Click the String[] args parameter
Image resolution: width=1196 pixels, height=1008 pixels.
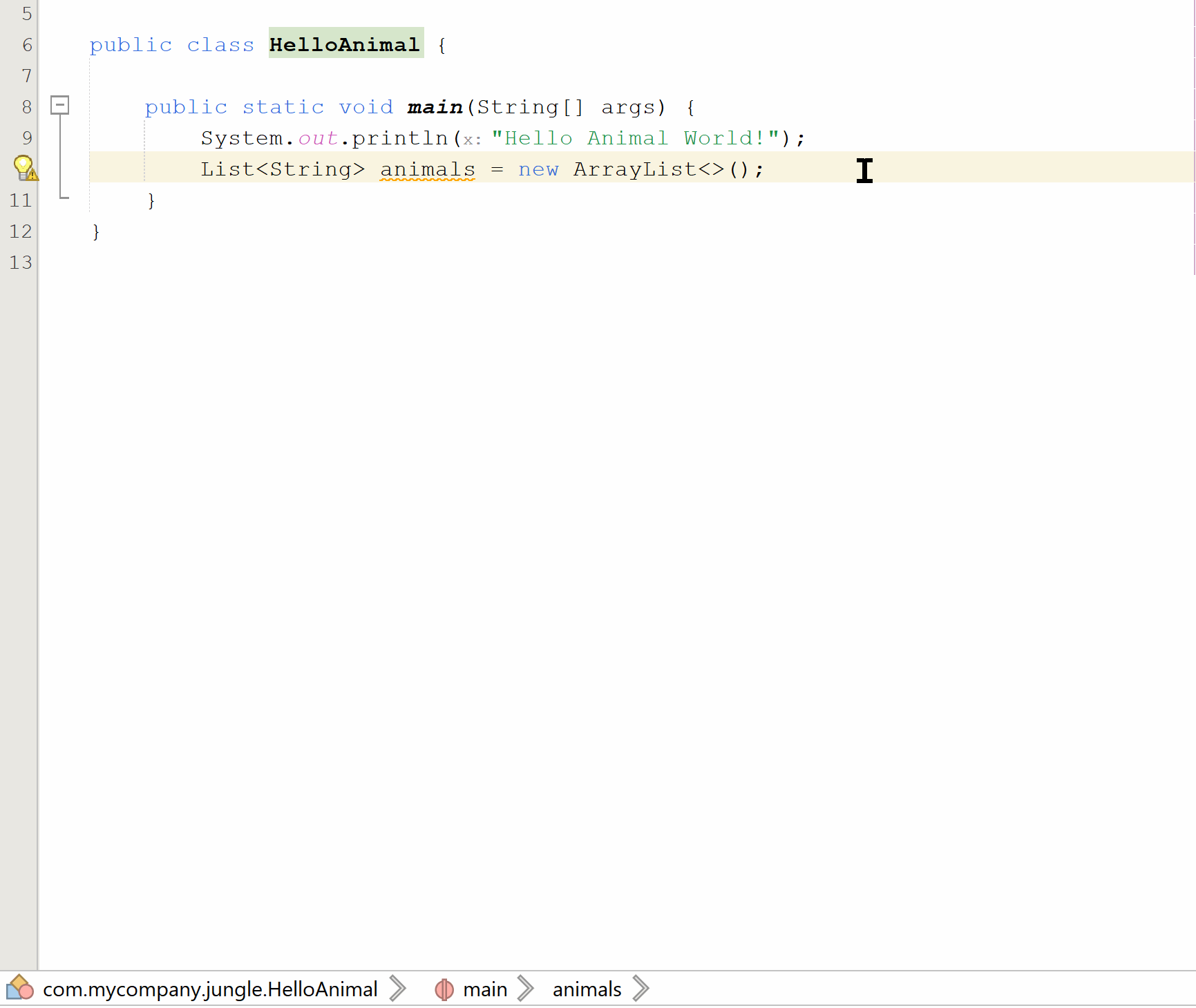(x=566, y=107)
